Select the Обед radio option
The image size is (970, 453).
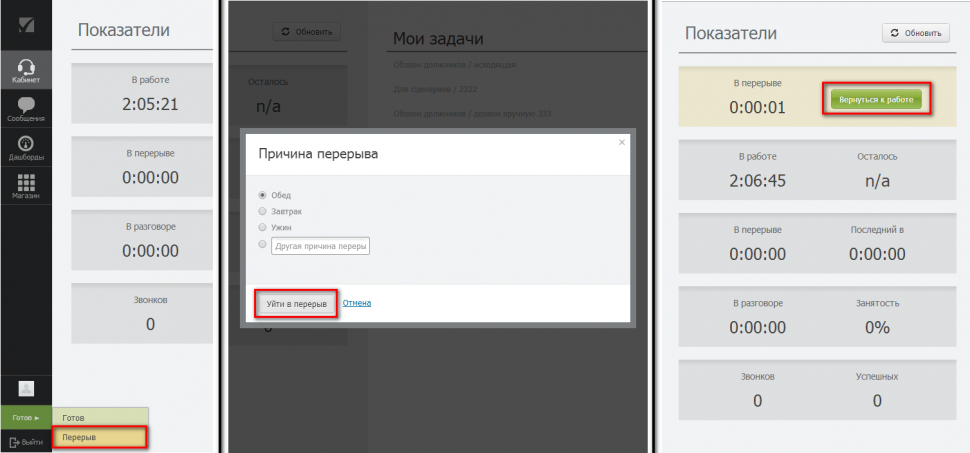[263, 195]
